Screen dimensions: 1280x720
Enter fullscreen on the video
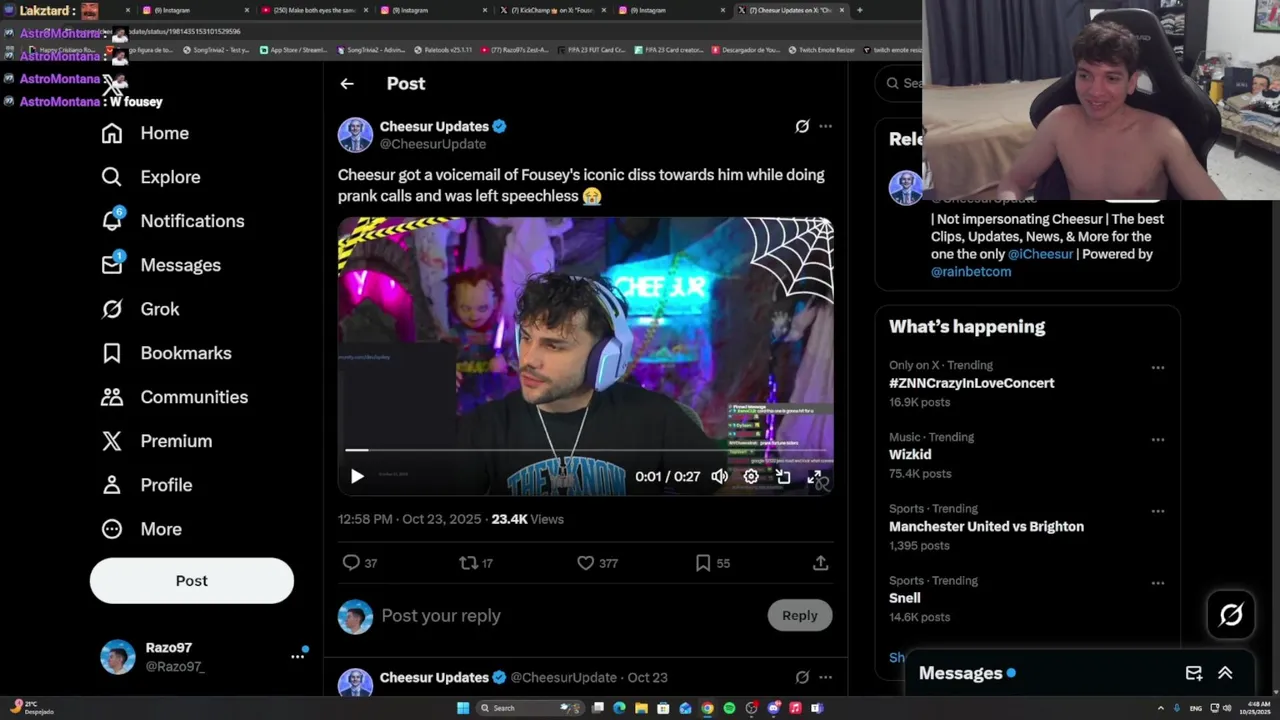(814, 477)
